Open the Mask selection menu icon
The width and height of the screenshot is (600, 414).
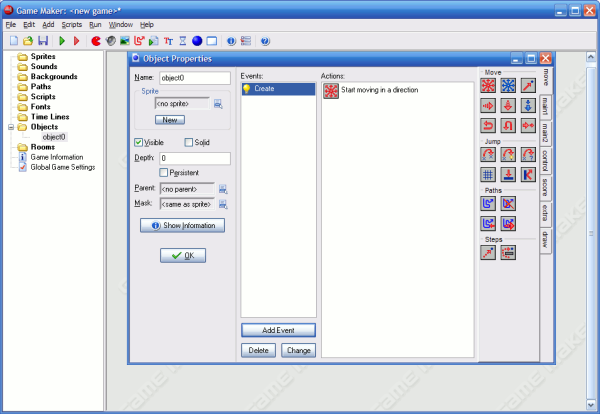(x=223, y=204)
